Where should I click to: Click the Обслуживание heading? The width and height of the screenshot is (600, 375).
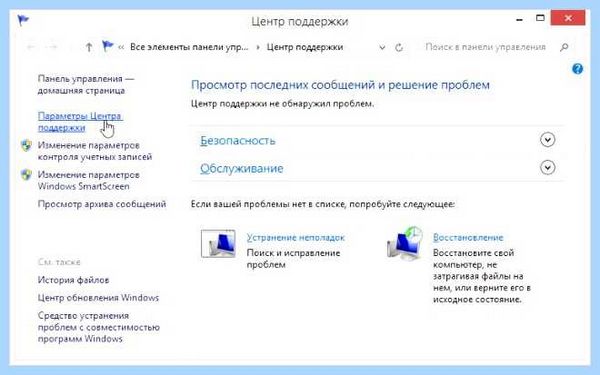pyautogui.click(x=241, y=168)
